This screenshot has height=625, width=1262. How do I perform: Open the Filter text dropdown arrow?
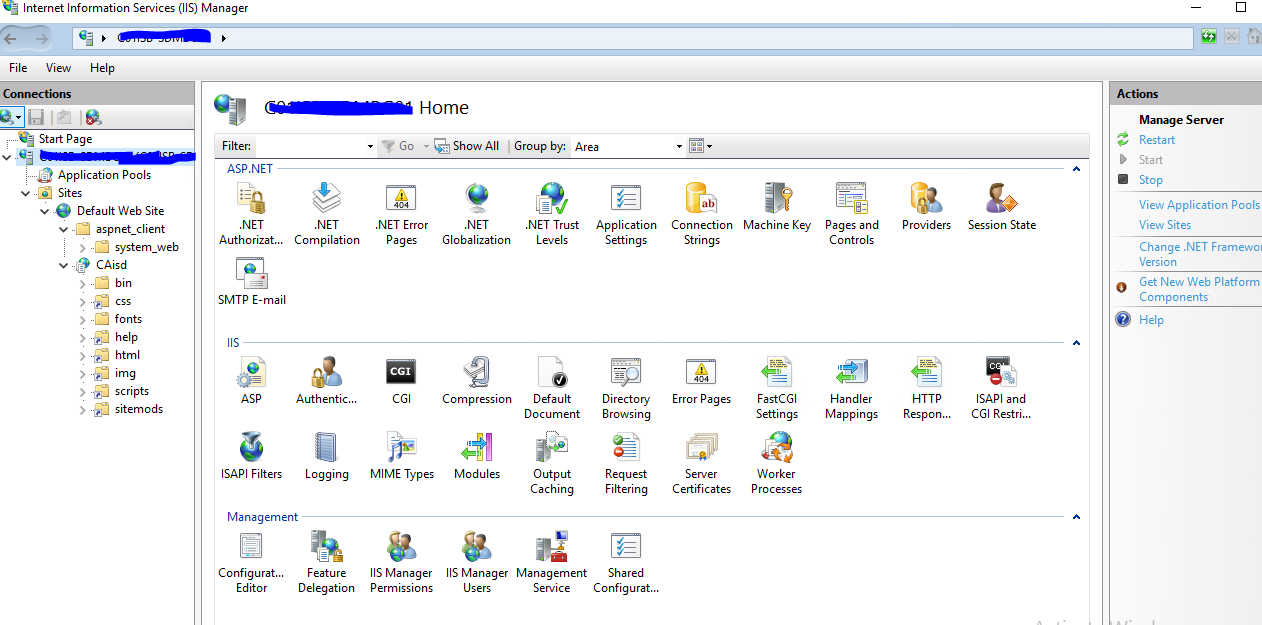370,147
